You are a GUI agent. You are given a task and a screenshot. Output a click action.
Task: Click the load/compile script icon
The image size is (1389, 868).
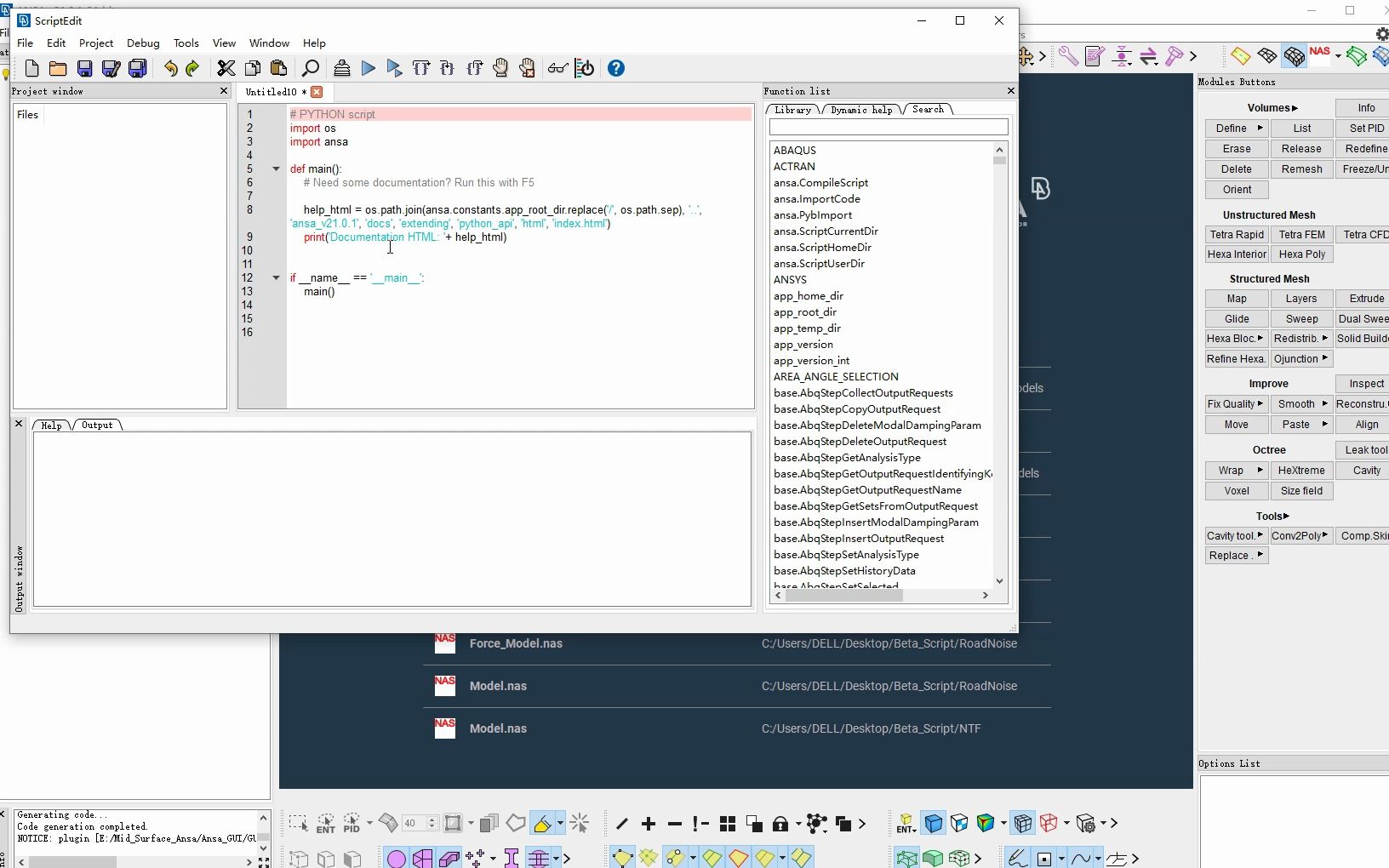tap(342, 68)
